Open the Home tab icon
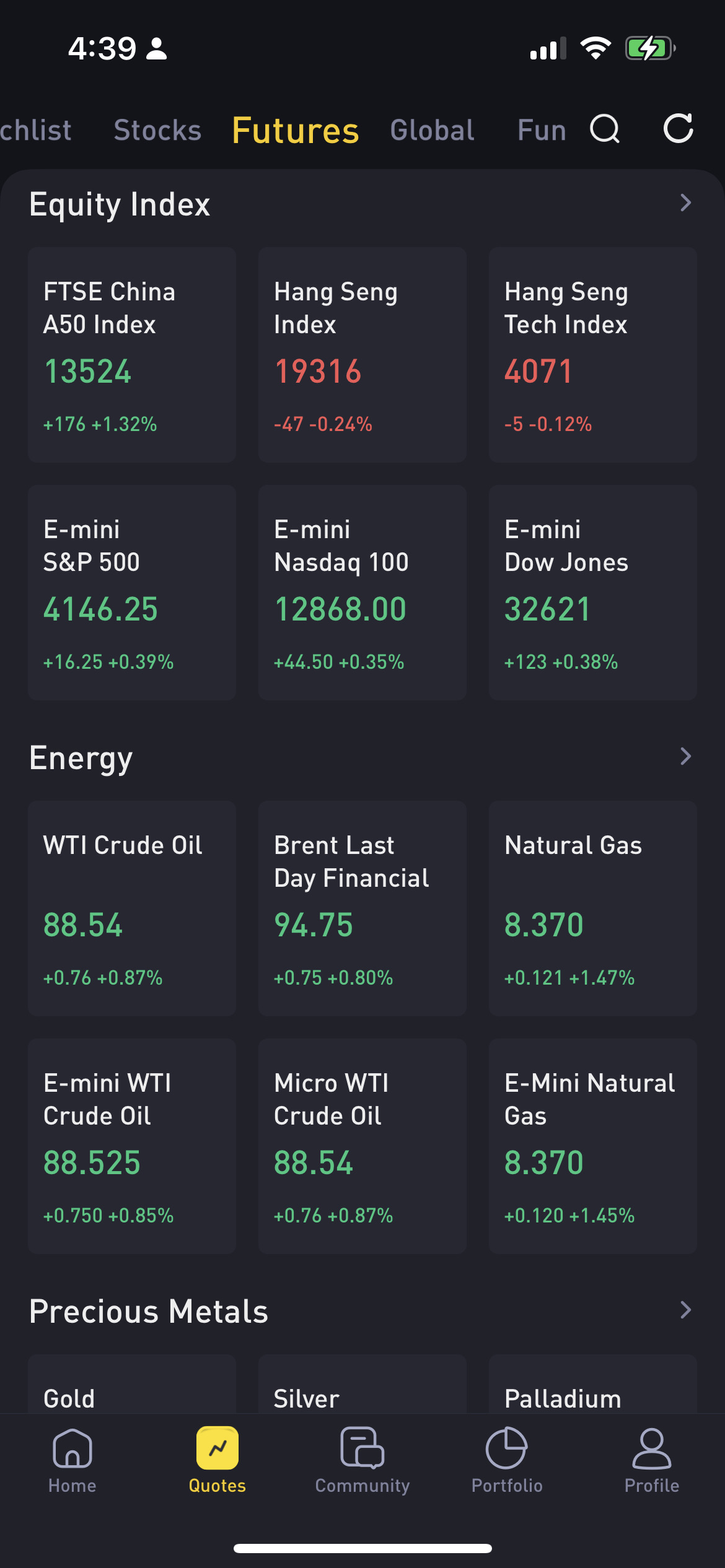 pos(72,1448)
